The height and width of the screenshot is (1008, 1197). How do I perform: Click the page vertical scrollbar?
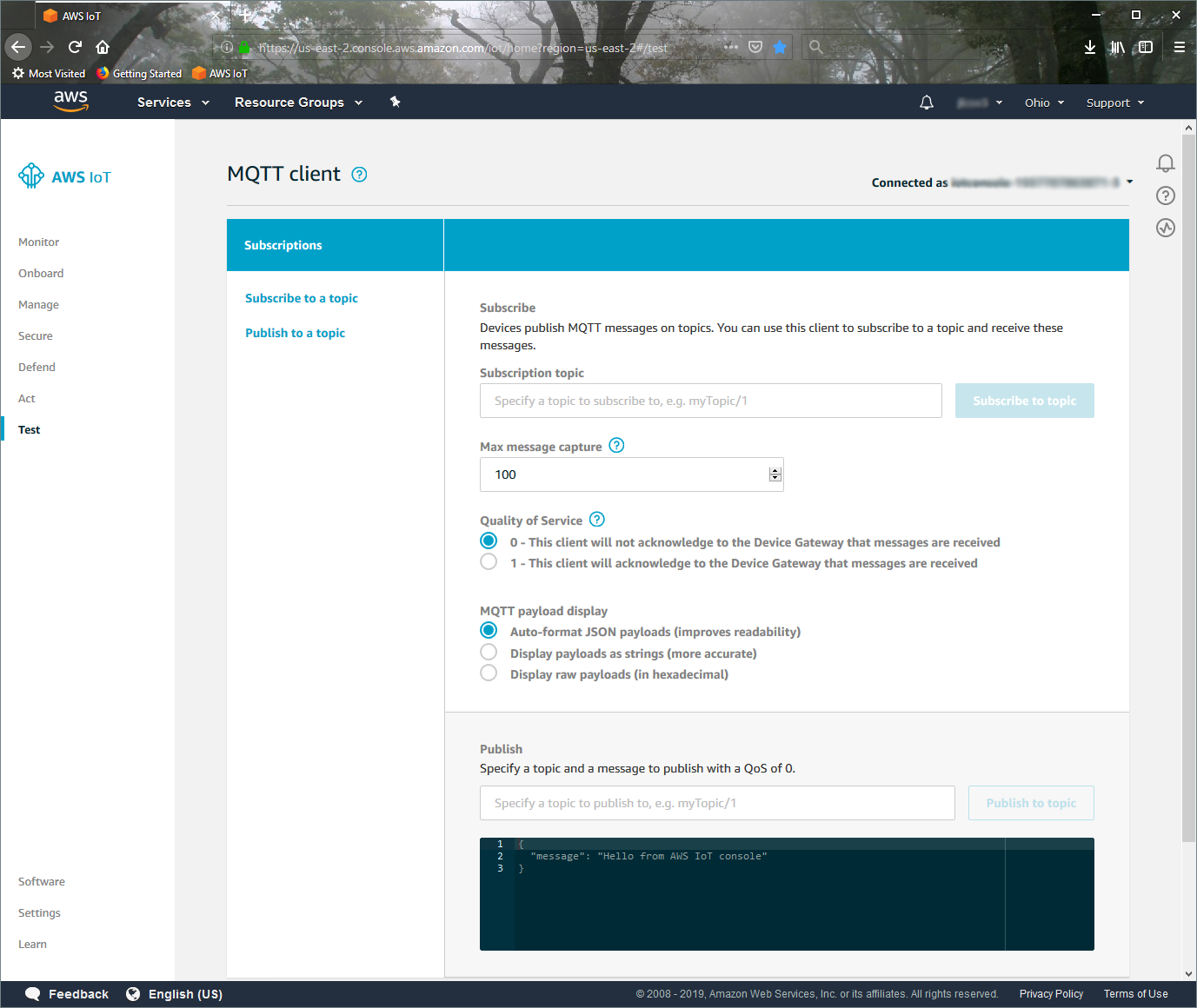point(1189,487)
